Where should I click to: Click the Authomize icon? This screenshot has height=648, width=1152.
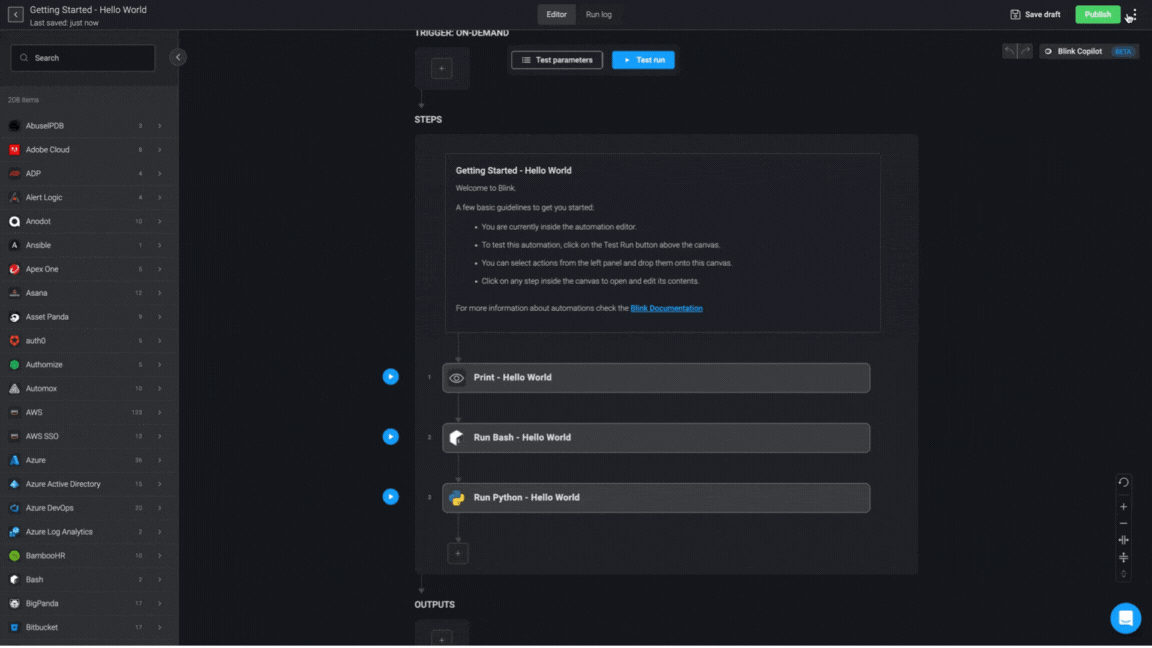[14, 364]
